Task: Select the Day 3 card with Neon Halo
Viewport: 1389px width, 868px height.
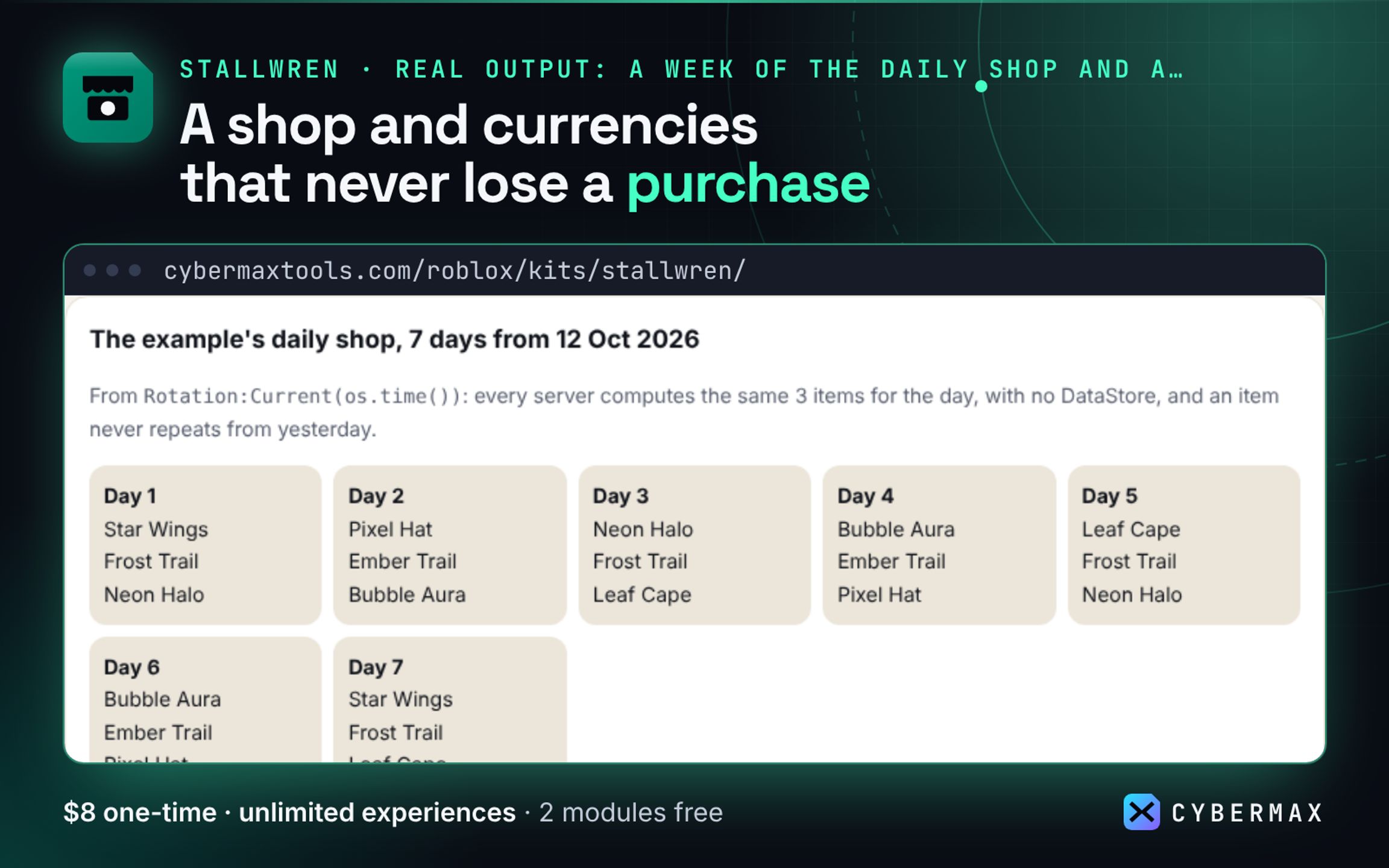Action: tap(694, 545)
